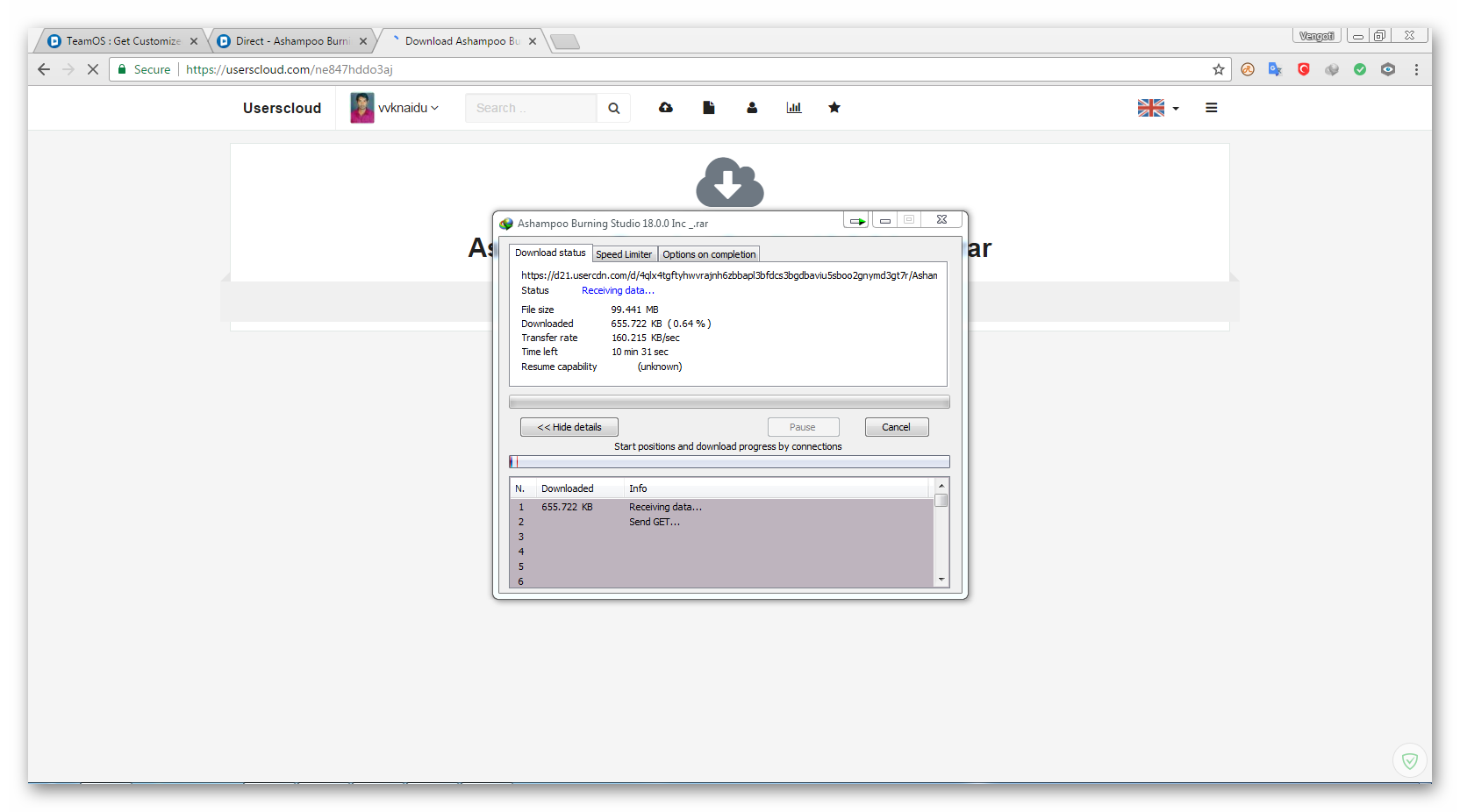Open the language flag dropdown
The width and height of the screenshot is (1460, 812).
[x=1158, y=108]
